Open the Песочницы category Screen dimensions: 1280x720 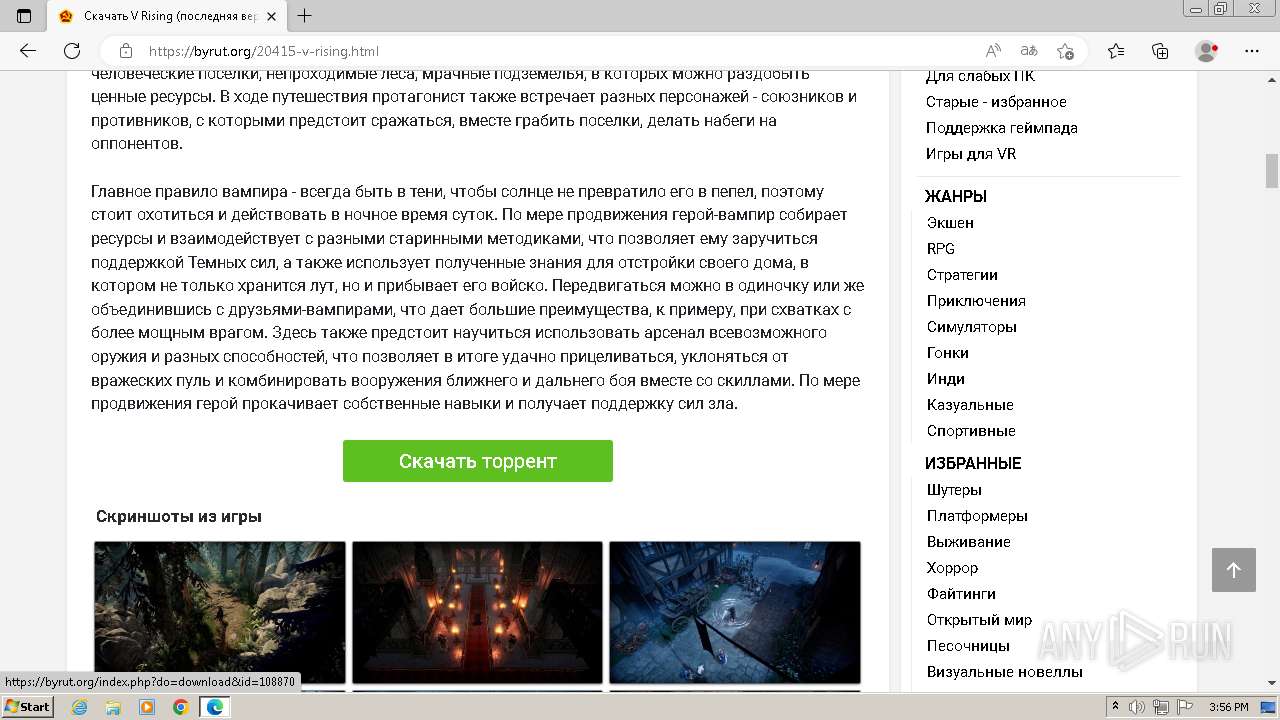968,646
